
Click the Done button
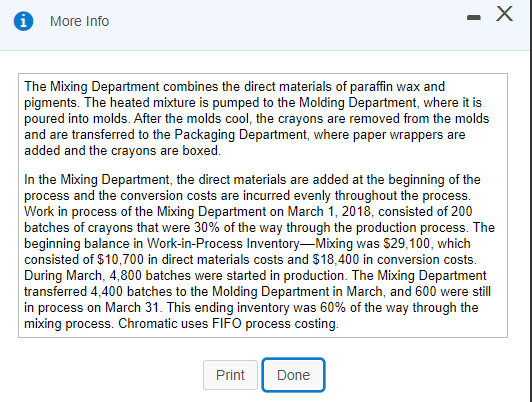coord(293,375)
